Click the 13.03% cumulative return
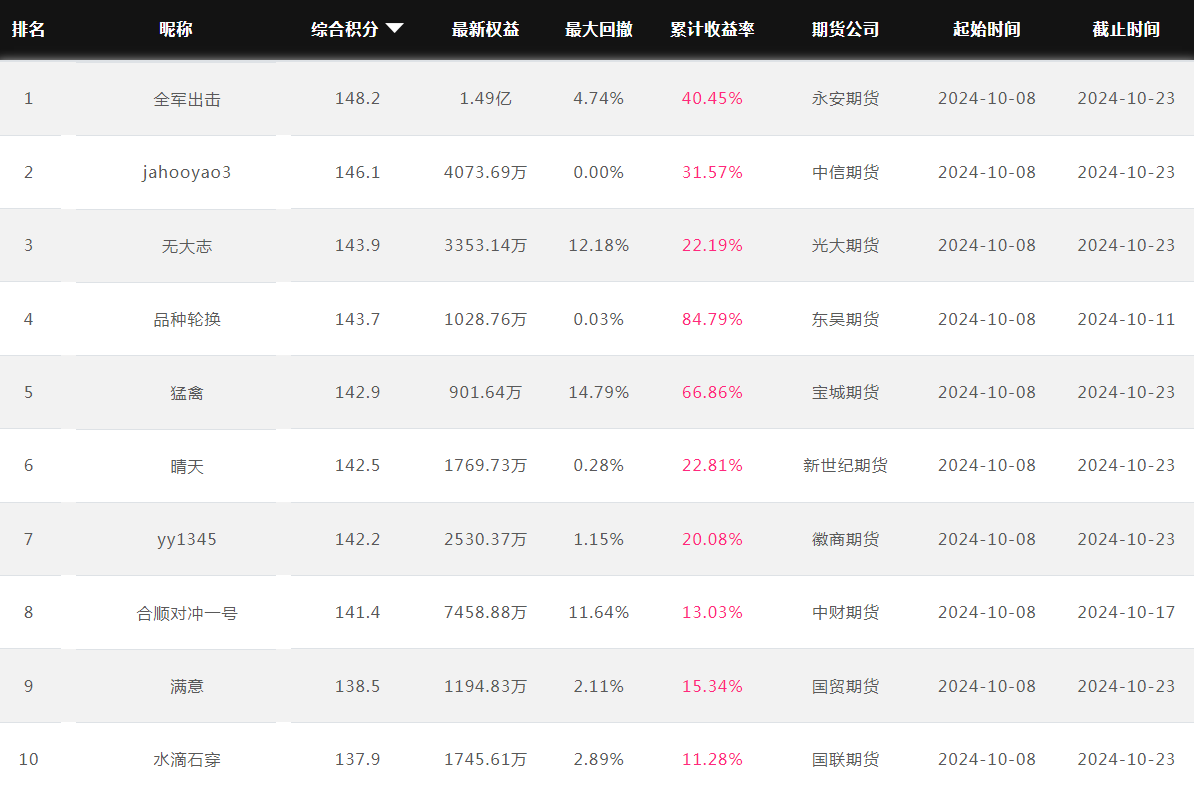Viewport: 1194px width, 795px height. [712, 612]
